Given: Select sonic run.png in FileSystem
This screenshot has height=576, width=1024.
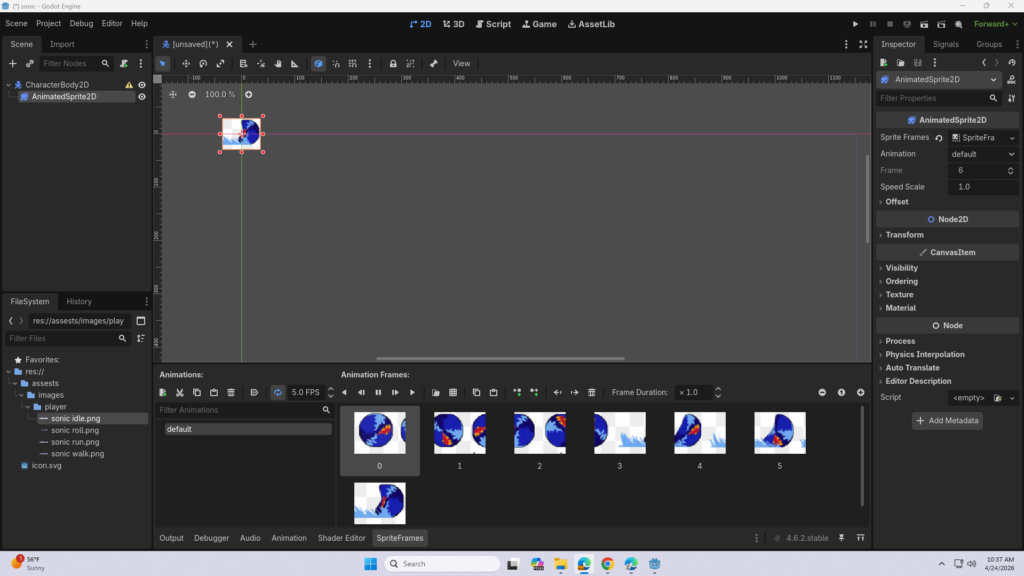Looking at the screenshot, I should [x=77, y=441].
